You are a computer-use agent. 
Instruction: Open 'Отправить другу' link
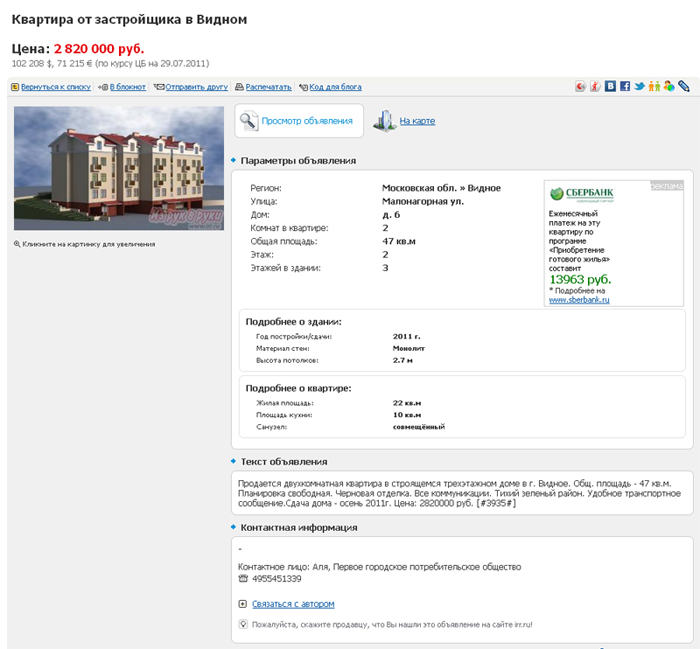tap(196, 87)
